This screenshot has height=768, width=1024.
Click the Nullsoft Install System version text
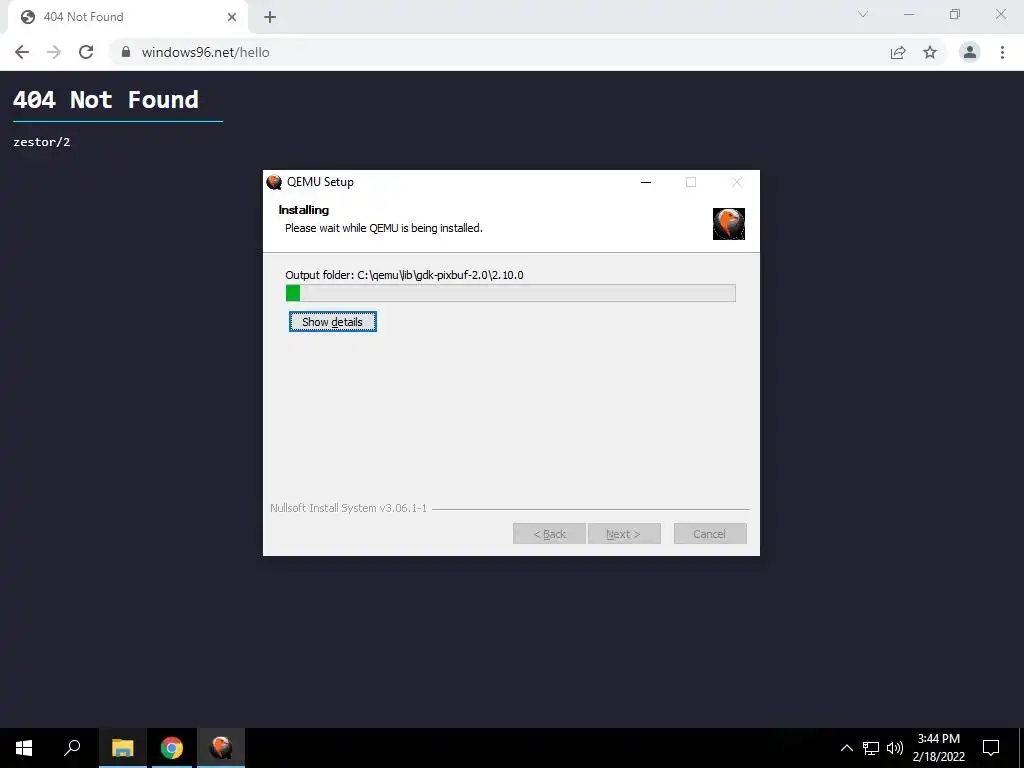[349, 508]
